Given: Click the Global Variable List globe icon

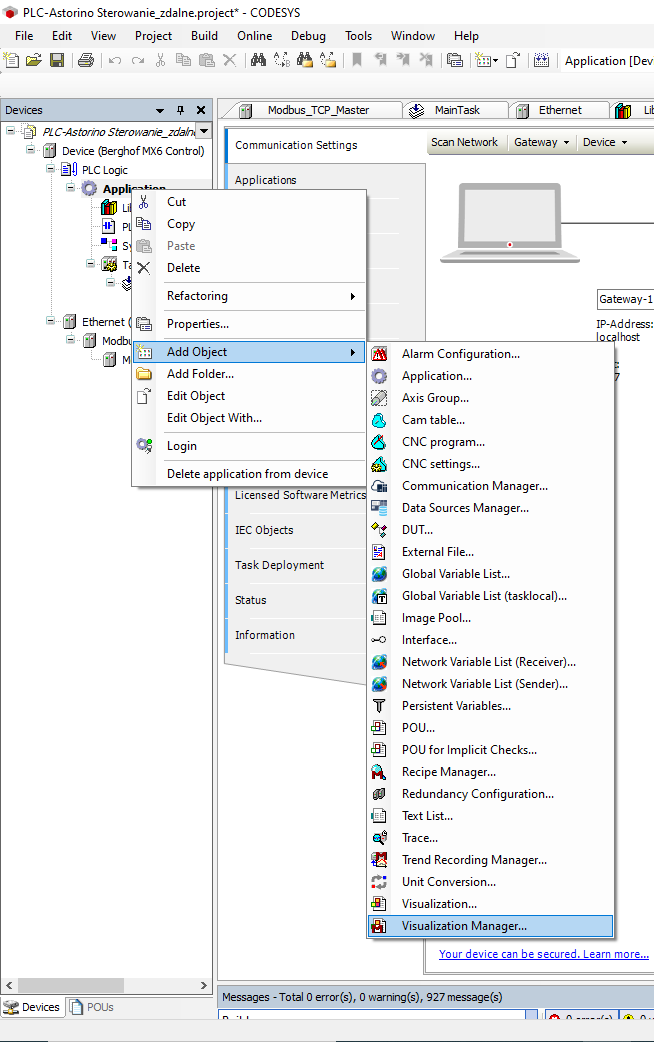Looking at the screenshot, I should (x=379, y=573).
